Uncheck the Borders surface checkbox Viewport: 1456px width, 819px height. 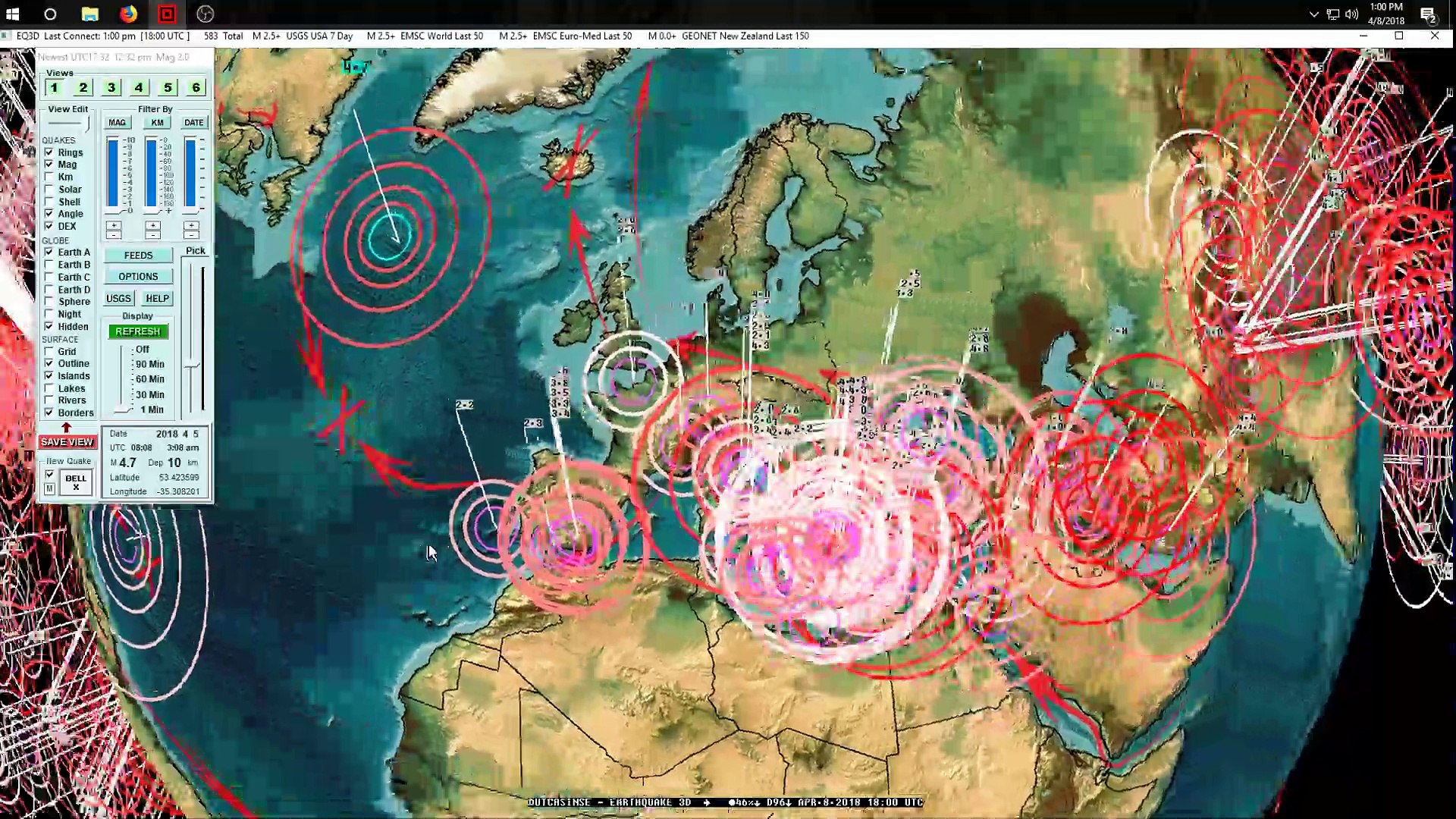coord(49,413)
